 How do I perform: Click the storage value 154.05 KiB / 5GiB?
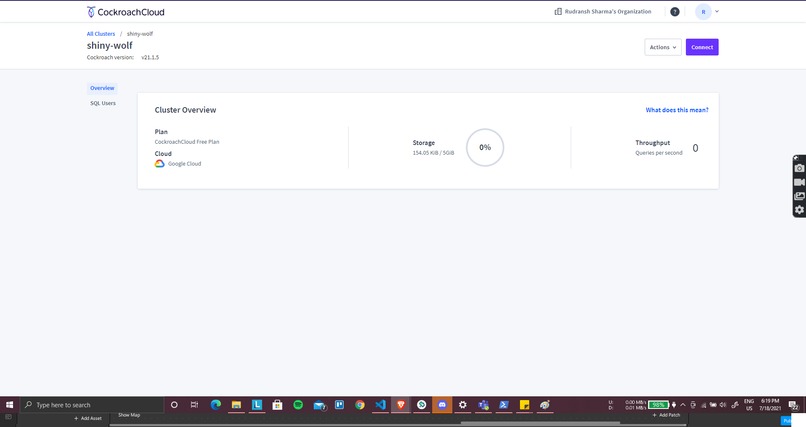coord(433,153)
